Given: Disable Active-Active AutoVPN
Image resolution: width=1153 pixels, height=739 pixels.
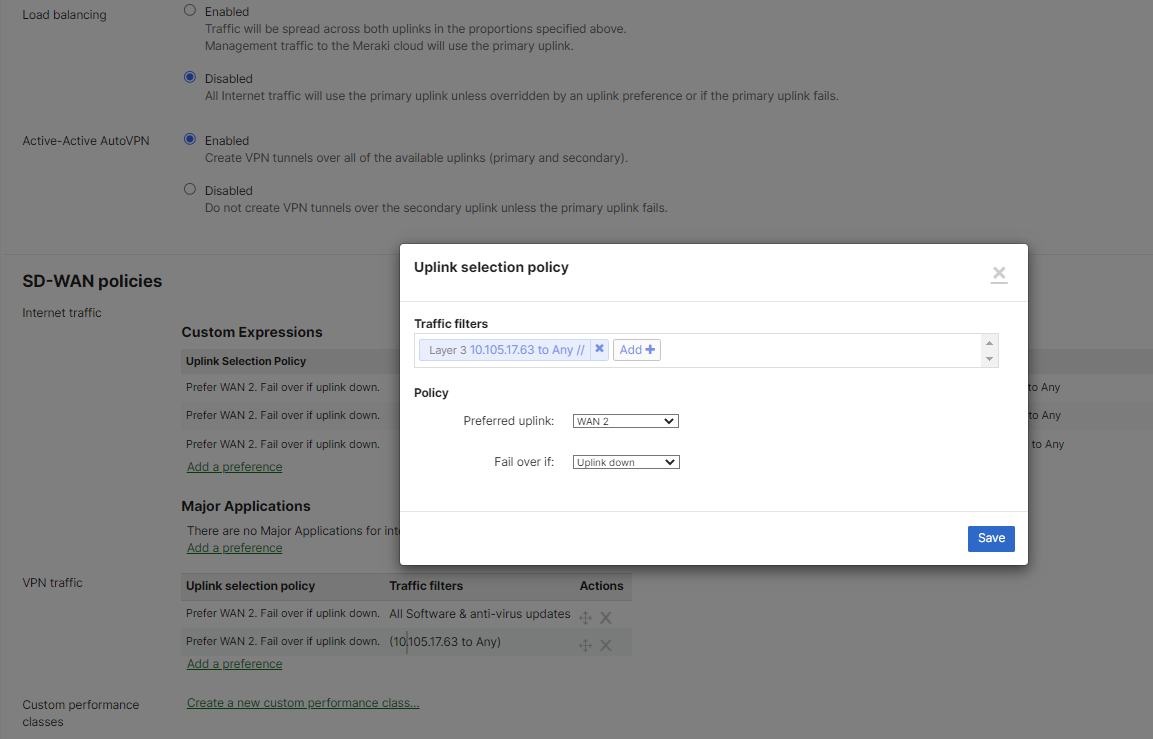Looking at the screenshot, I should coord(190,190).
